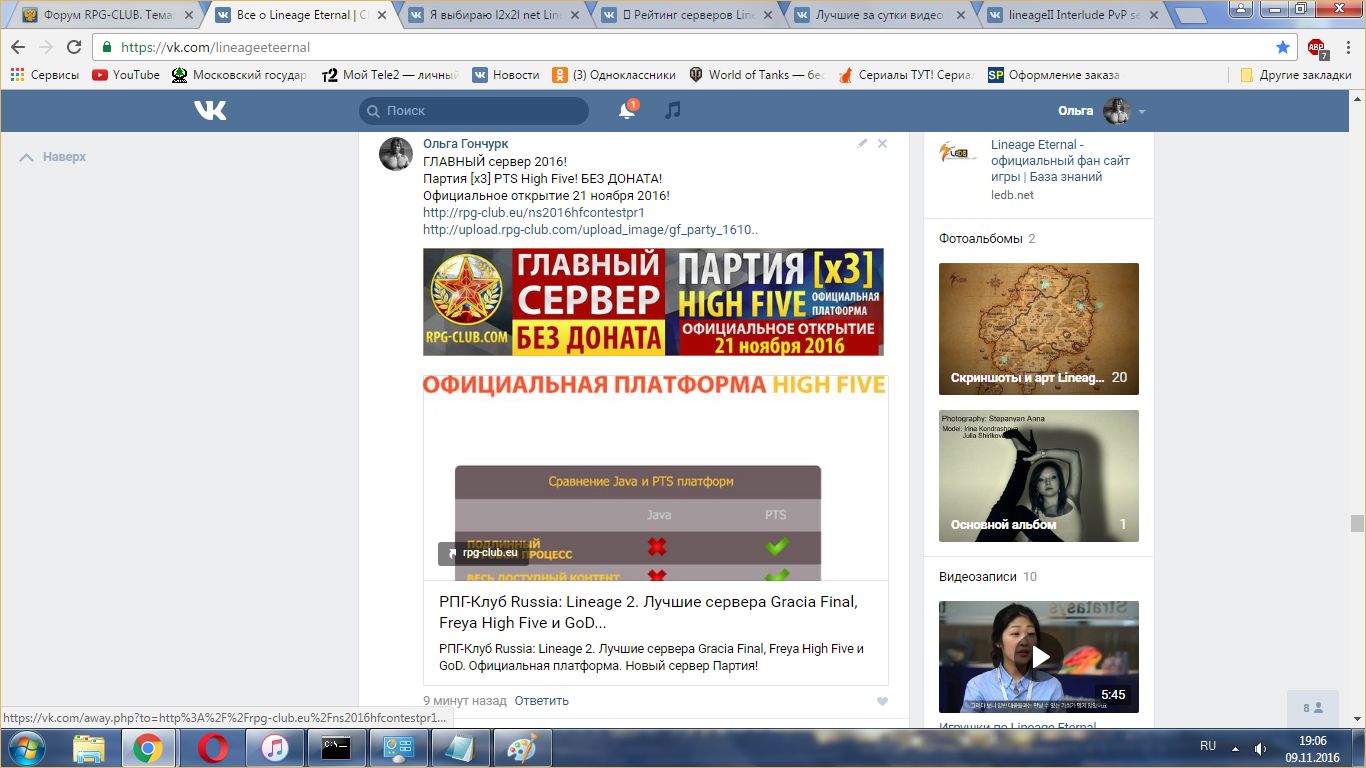Open the Основной альбом thumbnail
Screen dimensions: 1366x768
pos(1039,476)
